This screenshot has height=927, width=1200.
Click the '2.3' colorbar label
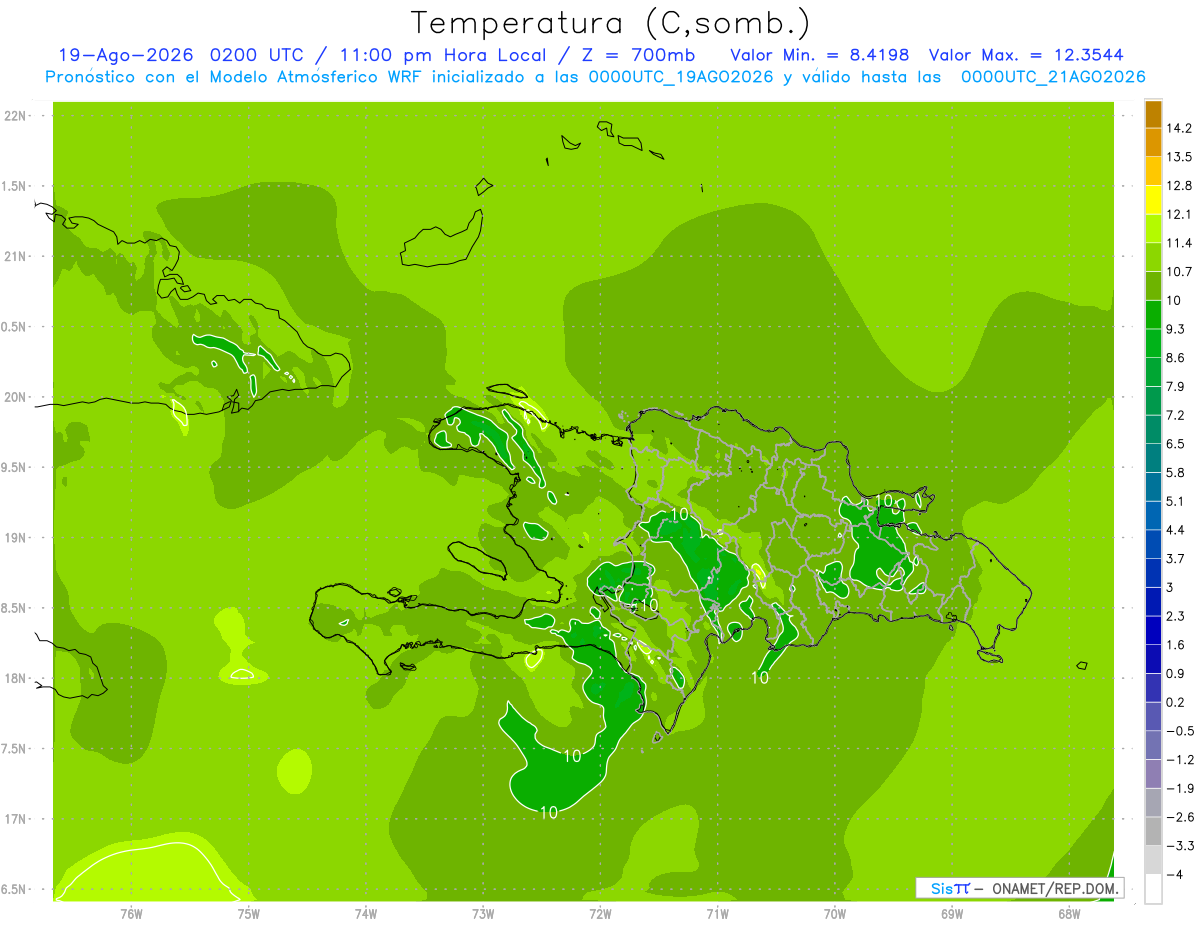pyautogui.click(x=1176, y=616)
